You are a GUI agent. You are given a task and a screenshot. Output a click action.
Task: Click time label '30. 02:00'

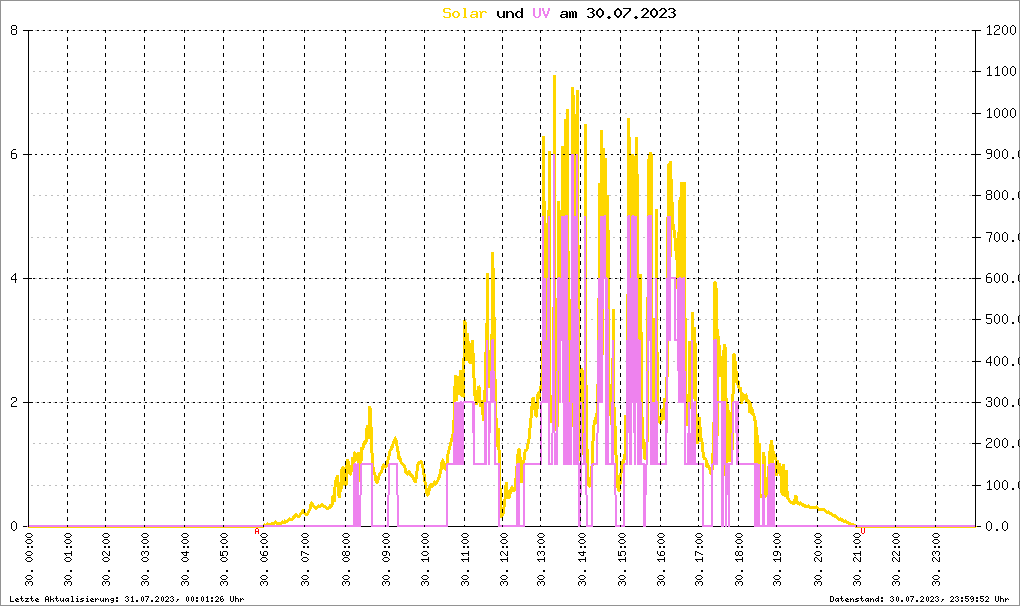coord(106,559)
